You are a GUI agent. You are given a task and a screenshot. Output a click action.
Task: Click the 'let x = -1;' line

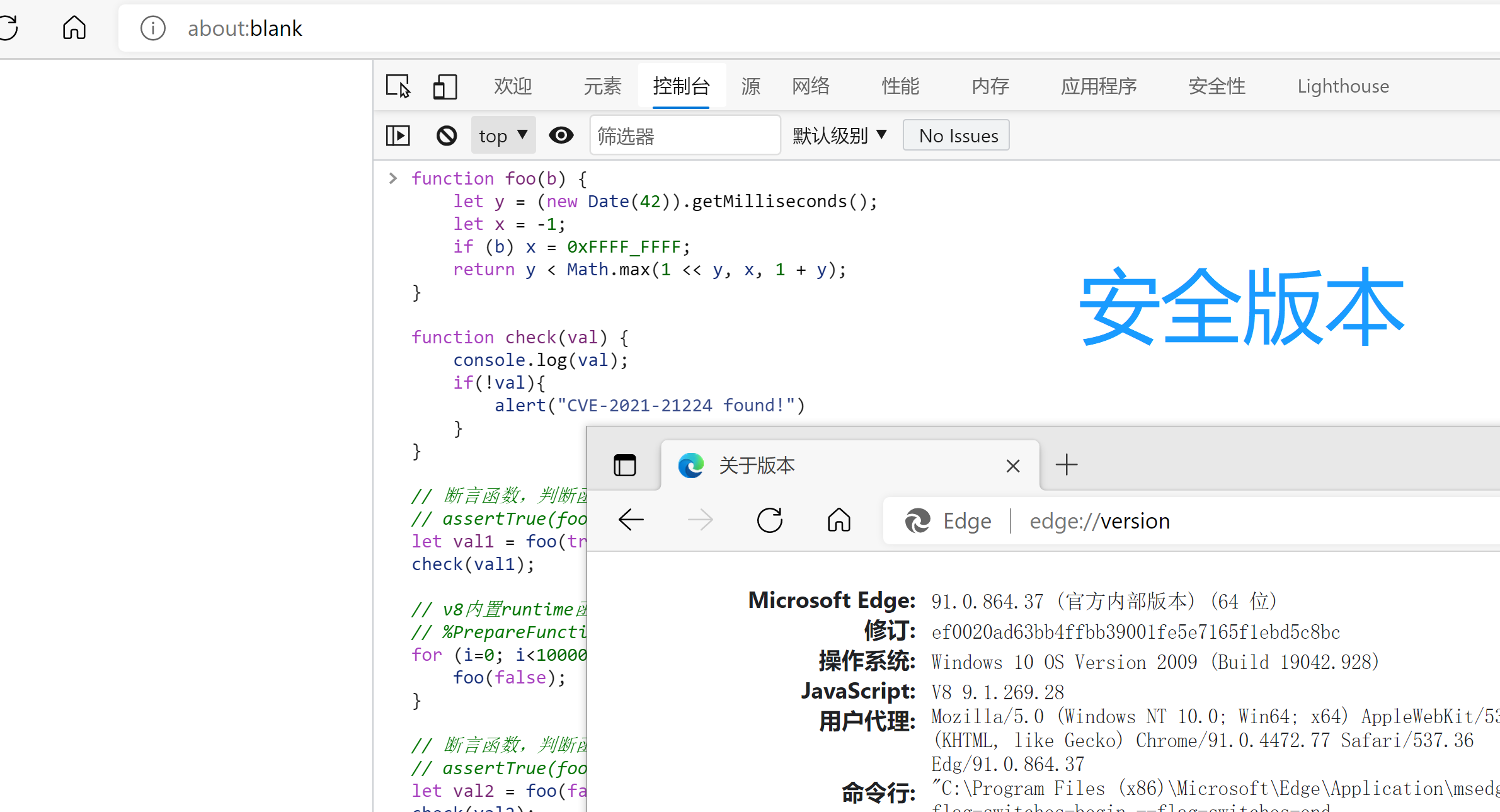tap(509, 224)
